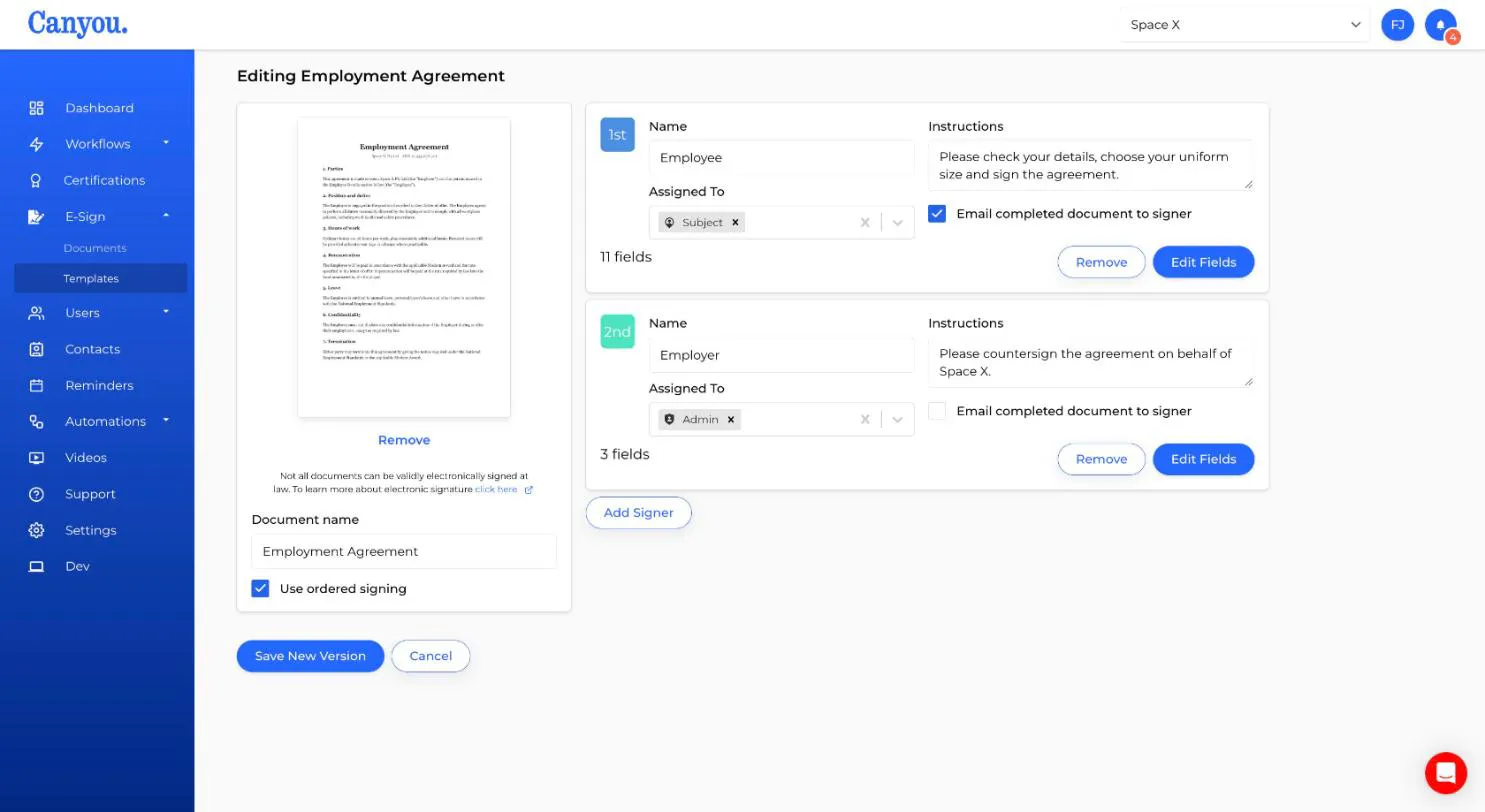
Task: Uncheck Email completed document for Employee signer
Action: pos(937,214)
